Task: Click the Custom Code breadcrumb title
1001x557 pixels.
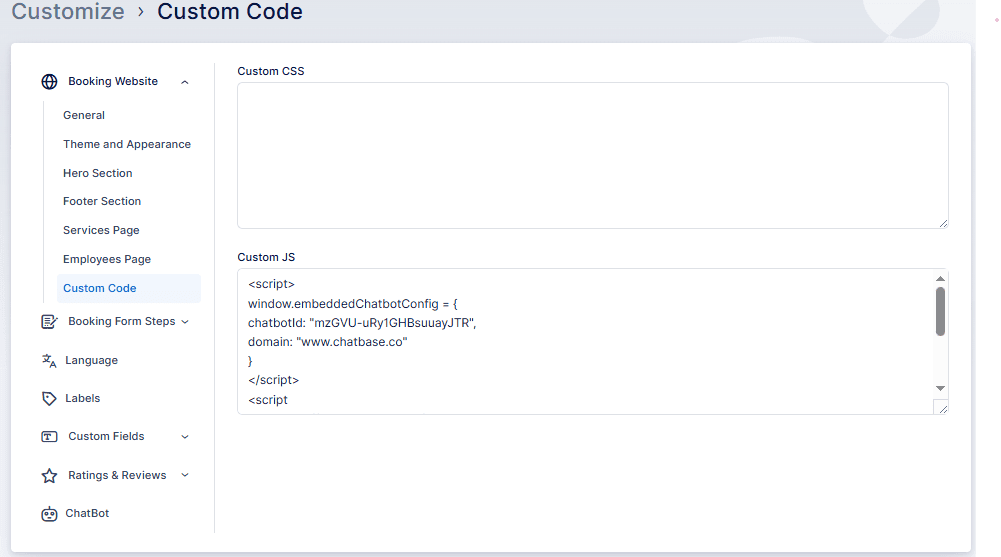Action: click(x=230, y=11)
